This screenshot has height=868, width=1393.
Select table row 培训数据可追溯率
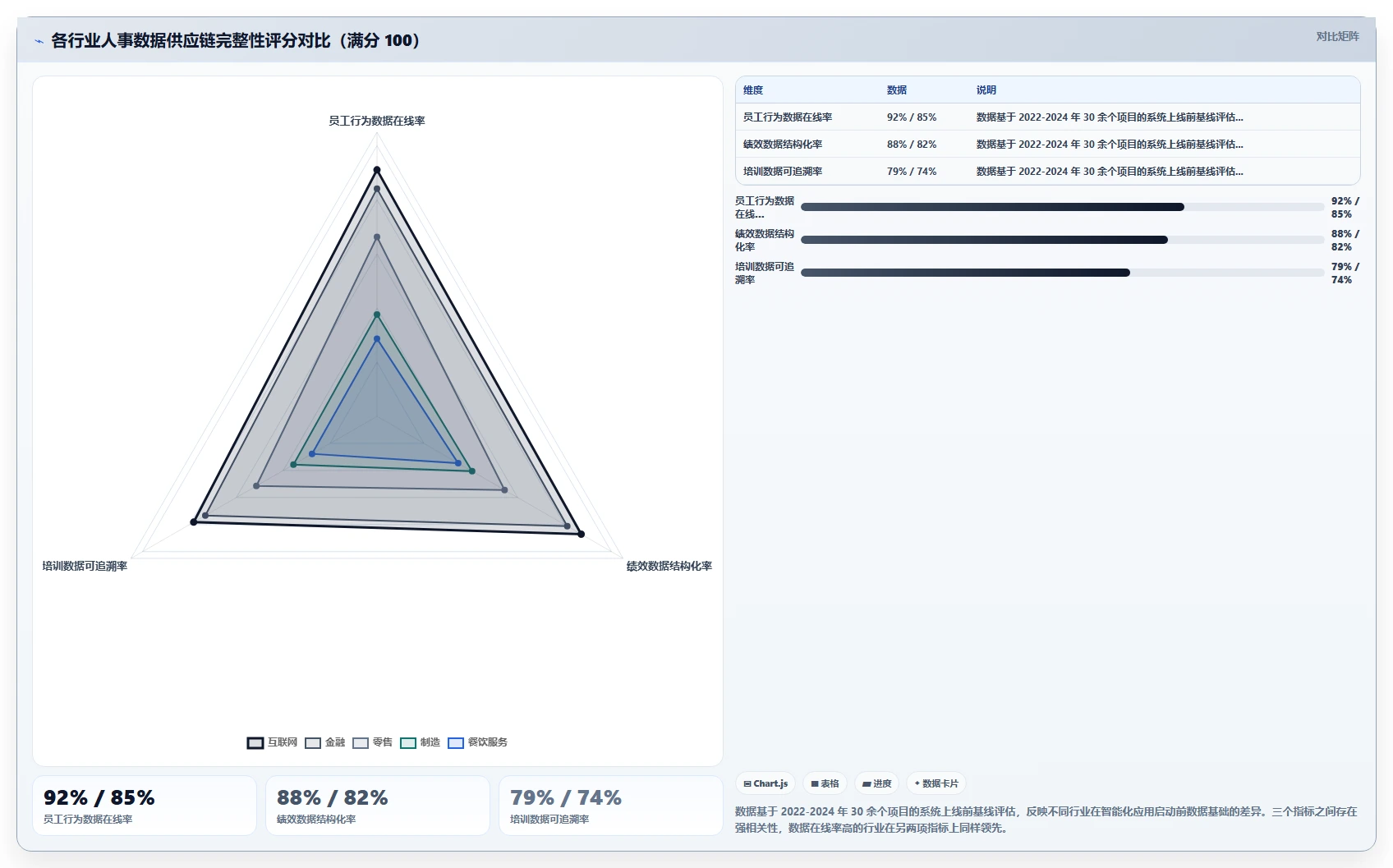1048,172
